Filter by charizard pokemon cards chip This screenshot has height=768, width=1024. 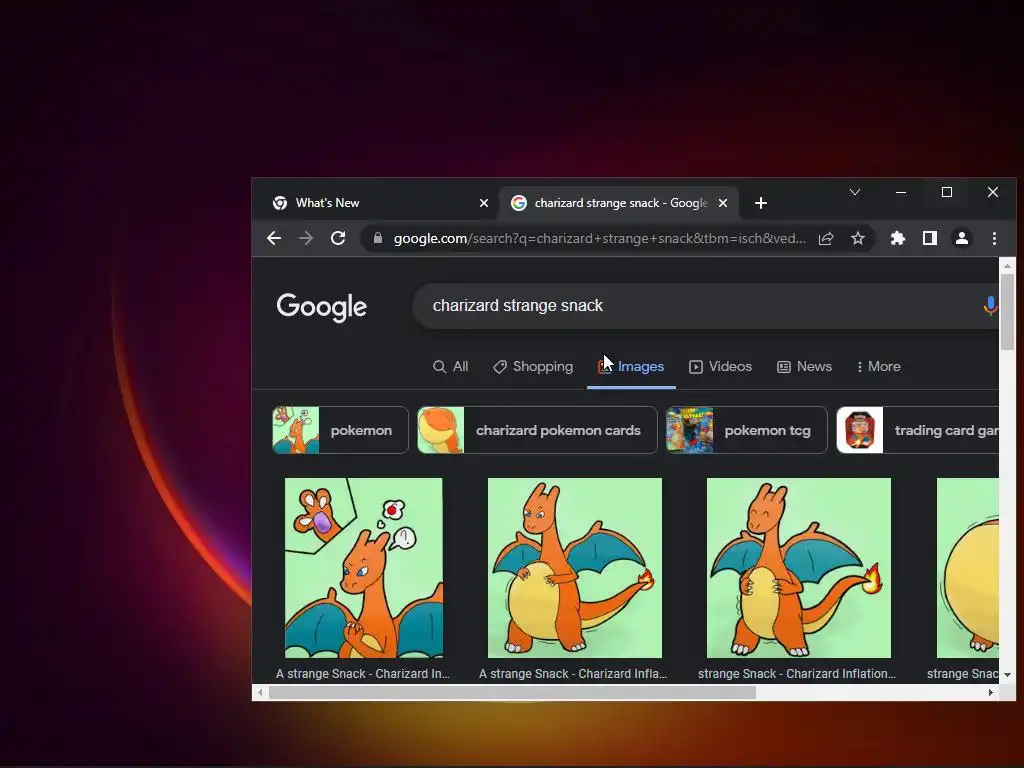point(537,430)
